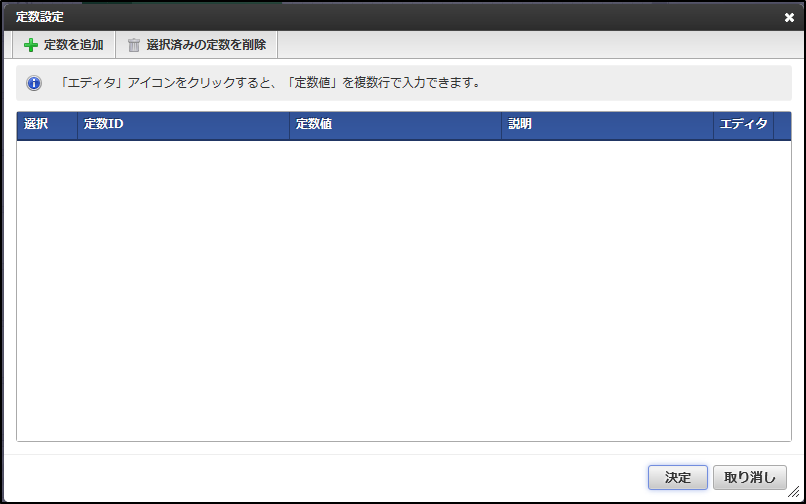Click the 定数設定 dialog title text
Viewport: 806px width, 504px height.
(40, 17)
